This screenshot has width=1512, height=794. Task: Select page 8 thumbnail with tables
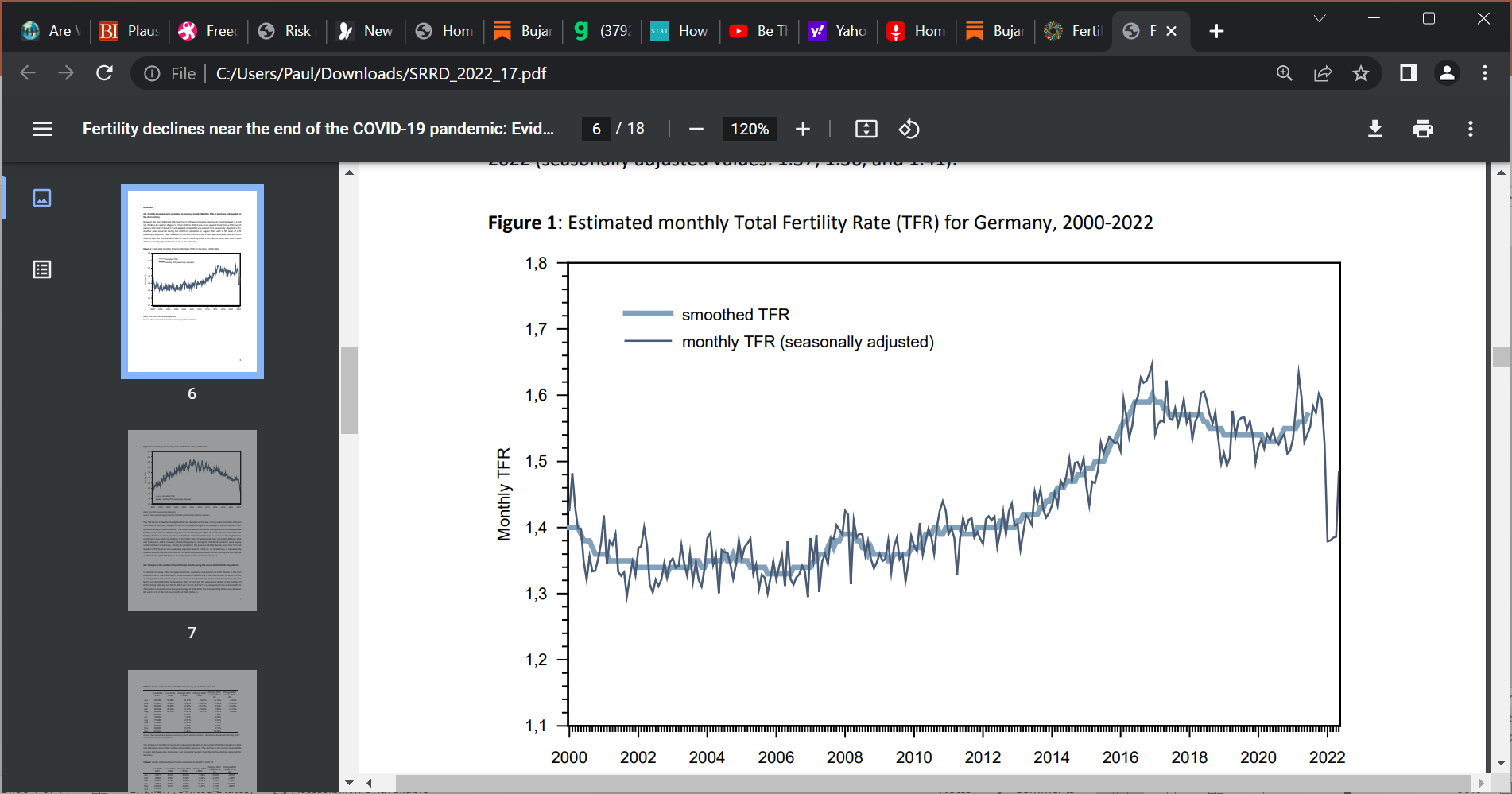(192, 731)
